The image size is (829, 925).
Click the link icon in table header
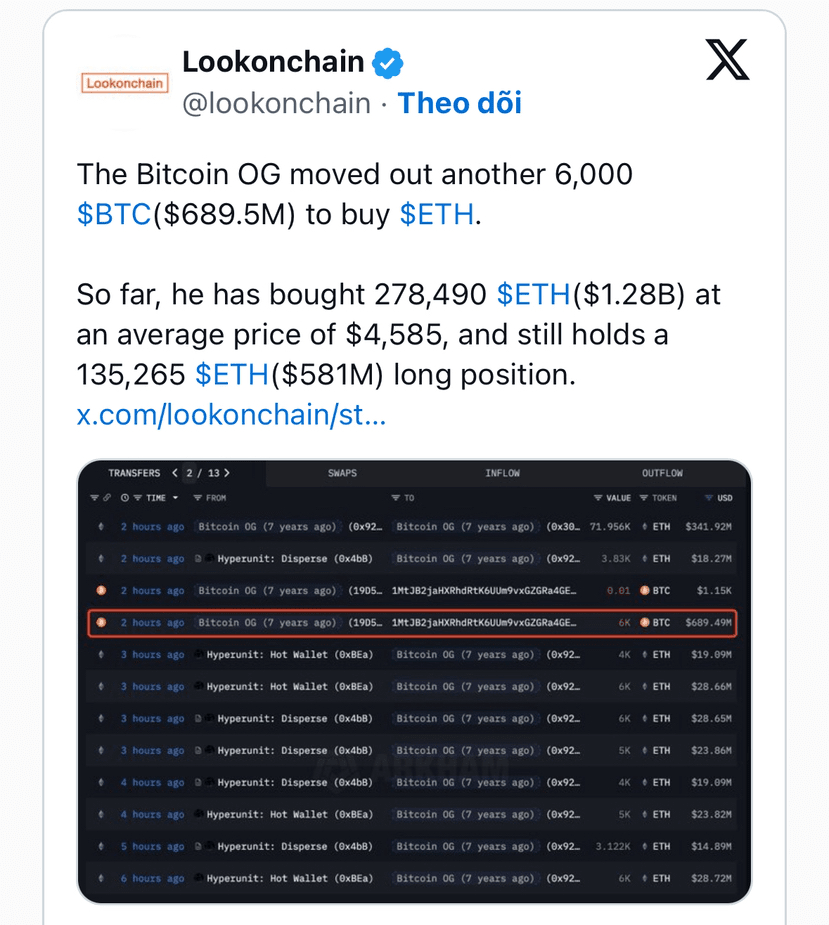pos(107,498)
